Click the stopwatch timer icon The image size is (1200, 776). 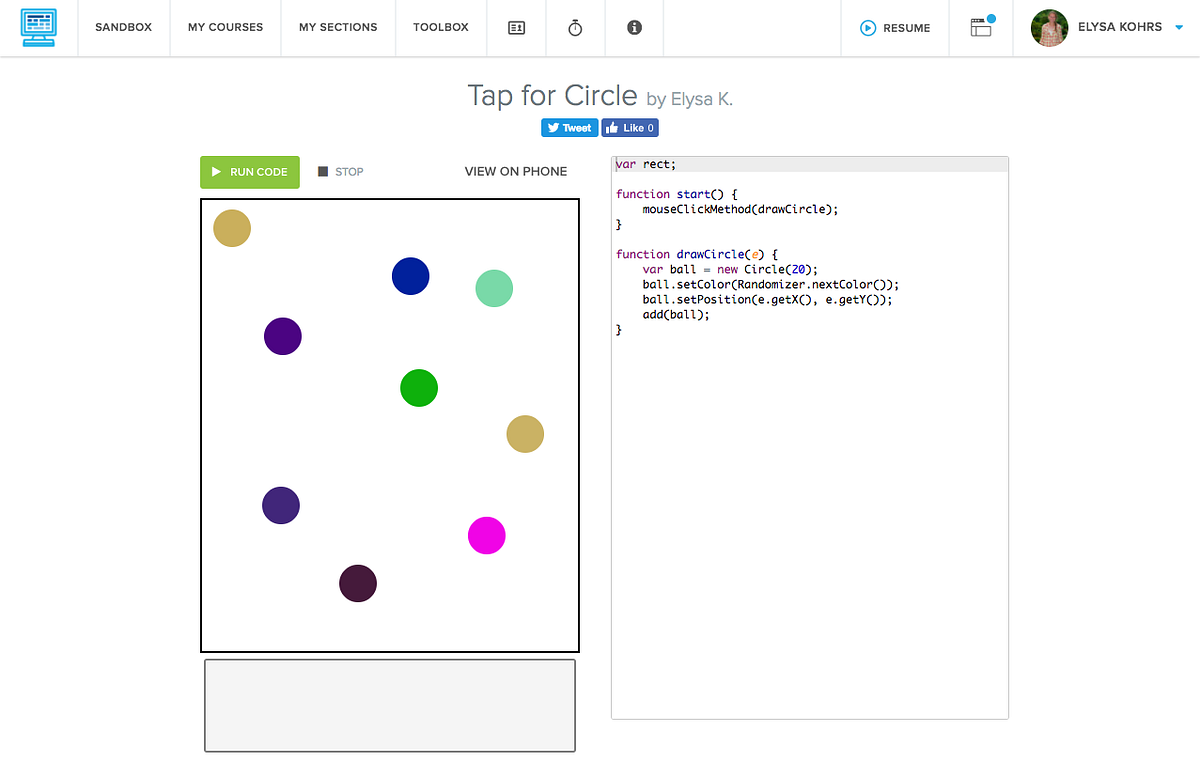point(575,27)
